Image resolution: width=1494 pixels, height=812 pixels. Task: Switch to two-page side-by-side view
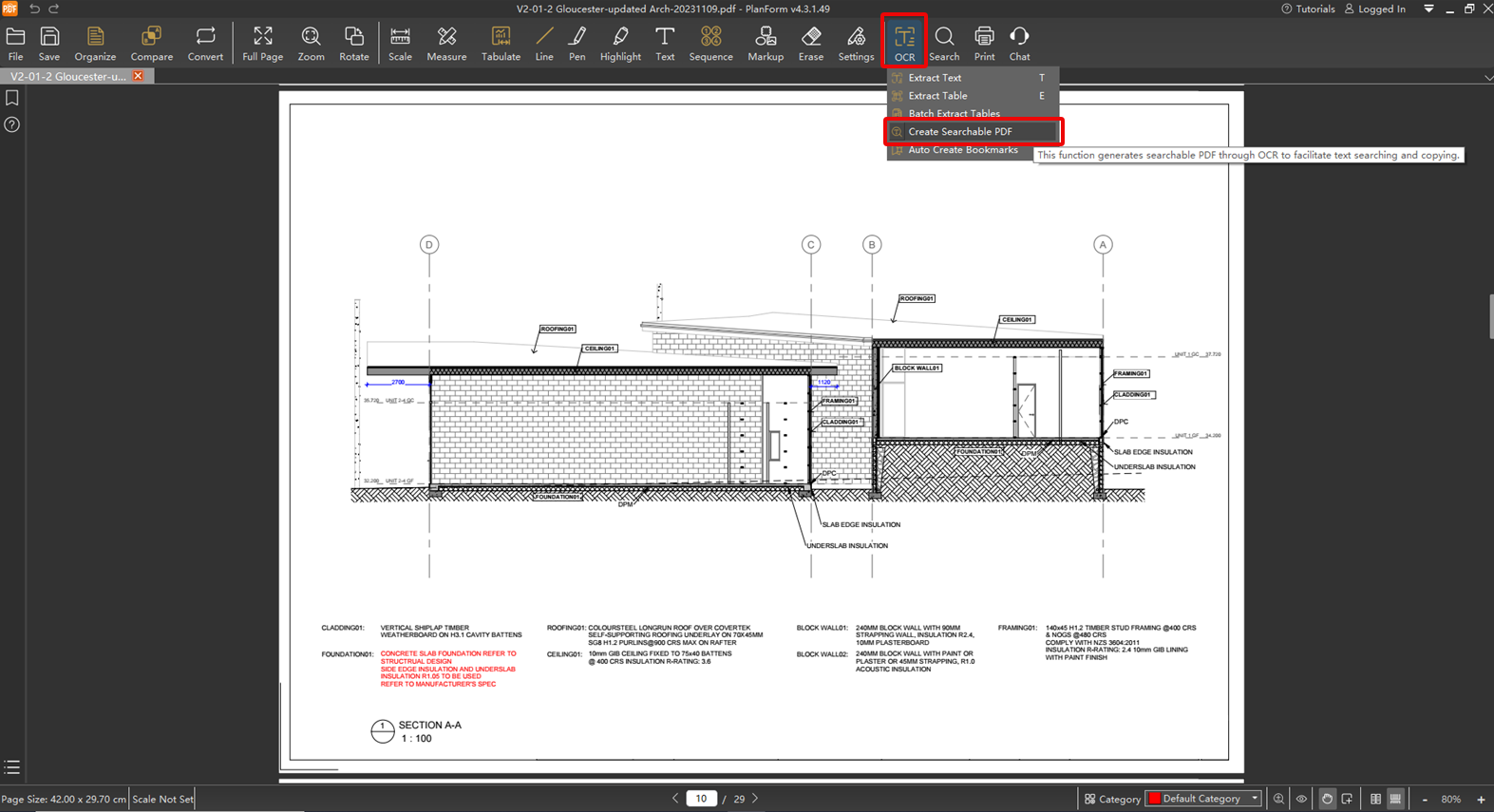(x=1375, y=799)
